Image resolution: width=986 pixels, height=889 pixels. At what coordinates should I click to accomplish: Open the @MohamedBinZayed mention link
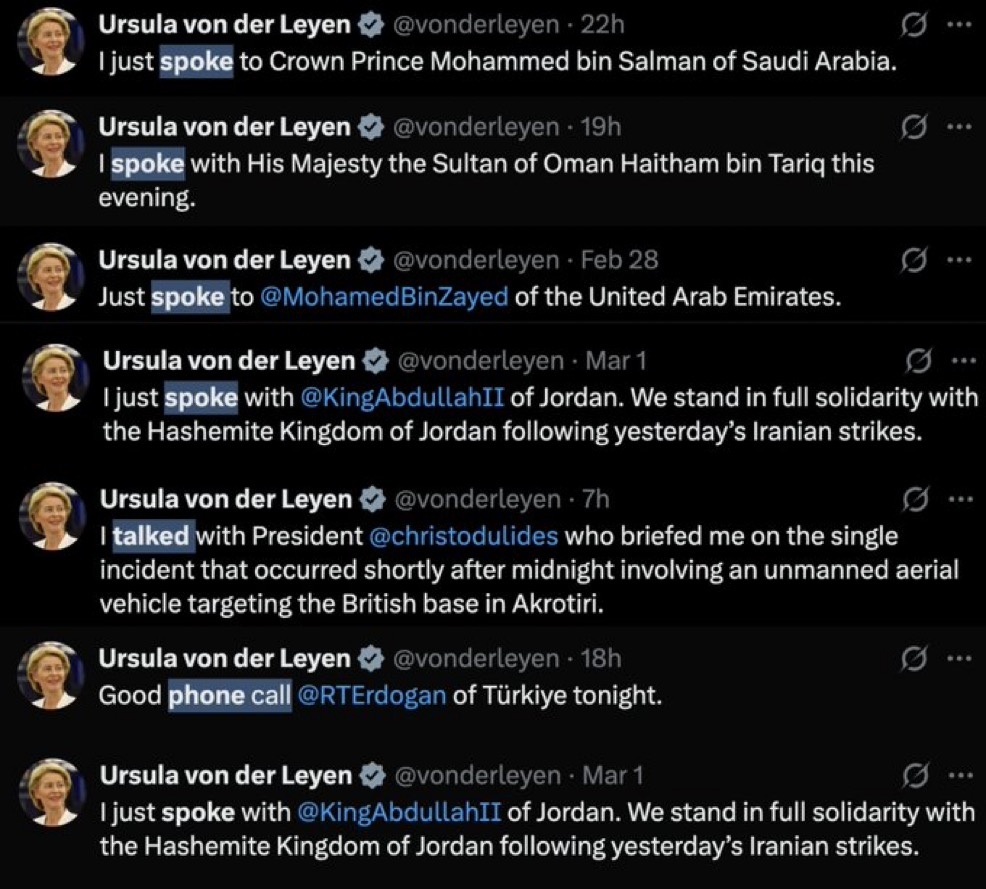pos(383,298)
